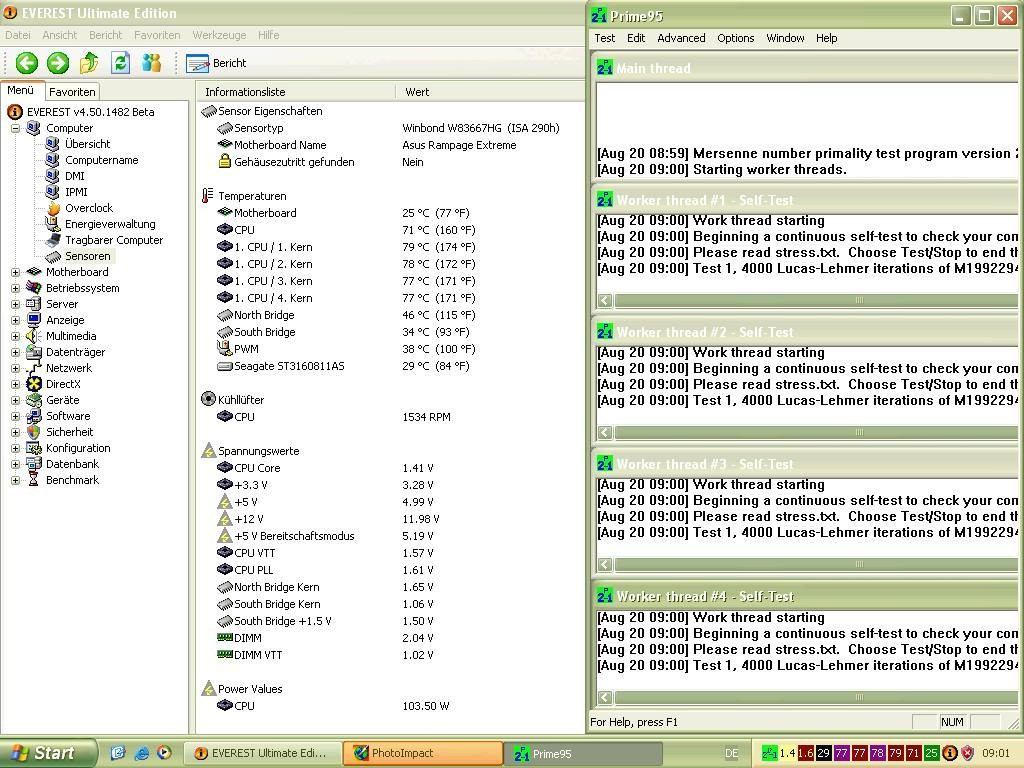This screenshot has height=768, width=1024.
Task: Select Tragbarer Computer in the tree
Action: point(114,240)
